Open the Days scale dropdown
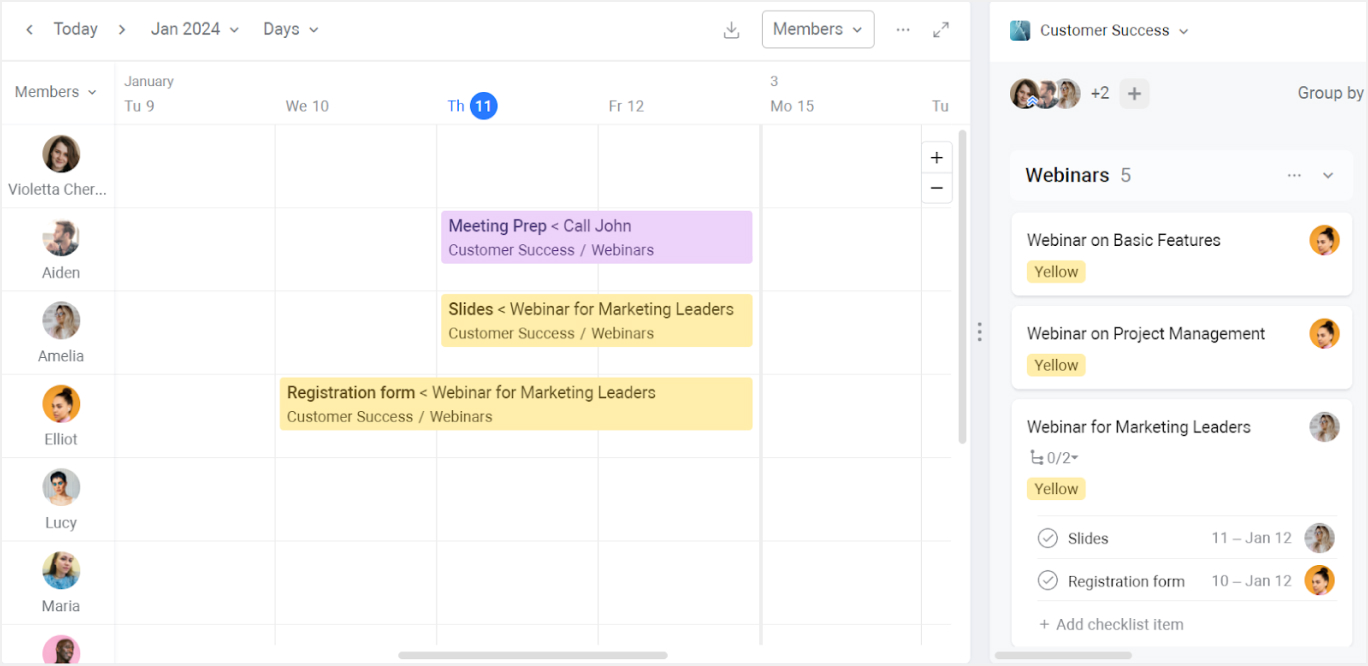This screenshot has width=1368, height=666. [x=290, y=30]
